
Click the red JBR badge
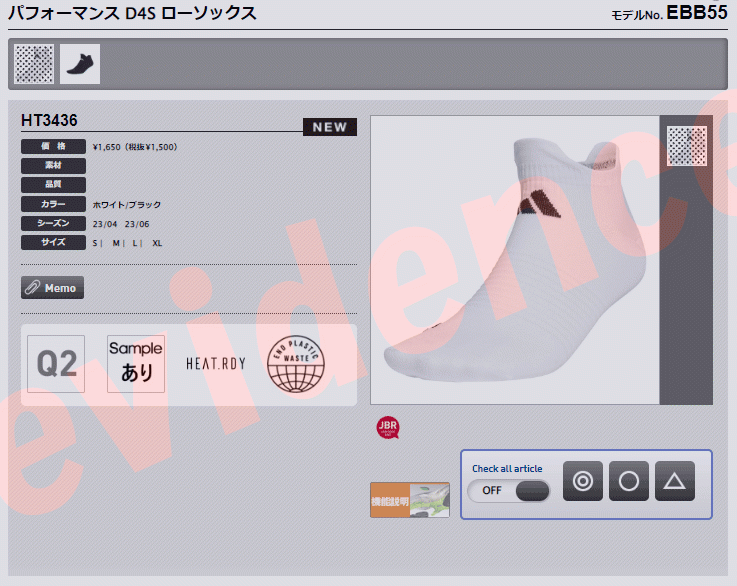(x=388, y=428)
